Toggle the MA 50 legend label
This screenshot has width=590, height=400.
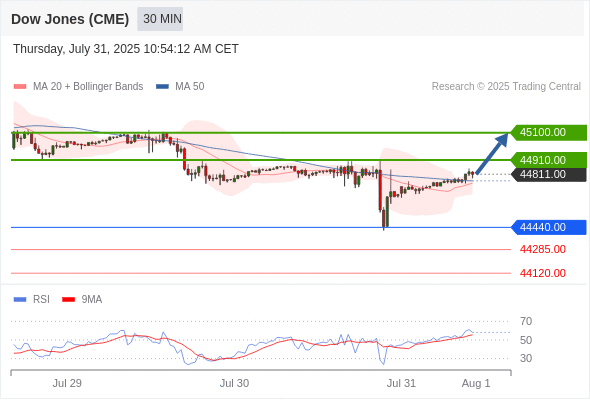pos(190,87)
